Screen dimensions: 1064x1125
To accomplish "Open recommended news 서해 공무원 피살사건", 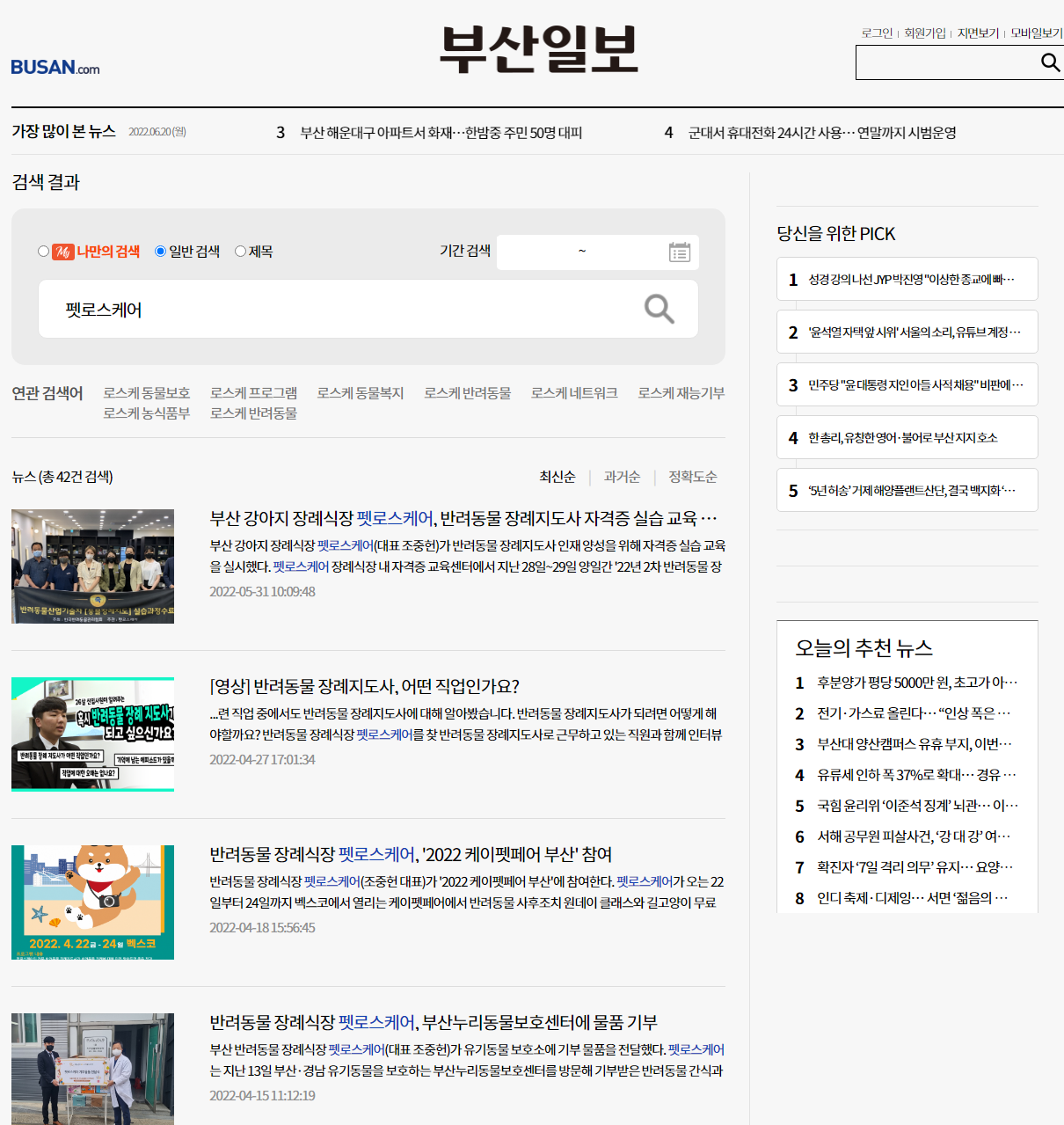I will coord(914,836).
